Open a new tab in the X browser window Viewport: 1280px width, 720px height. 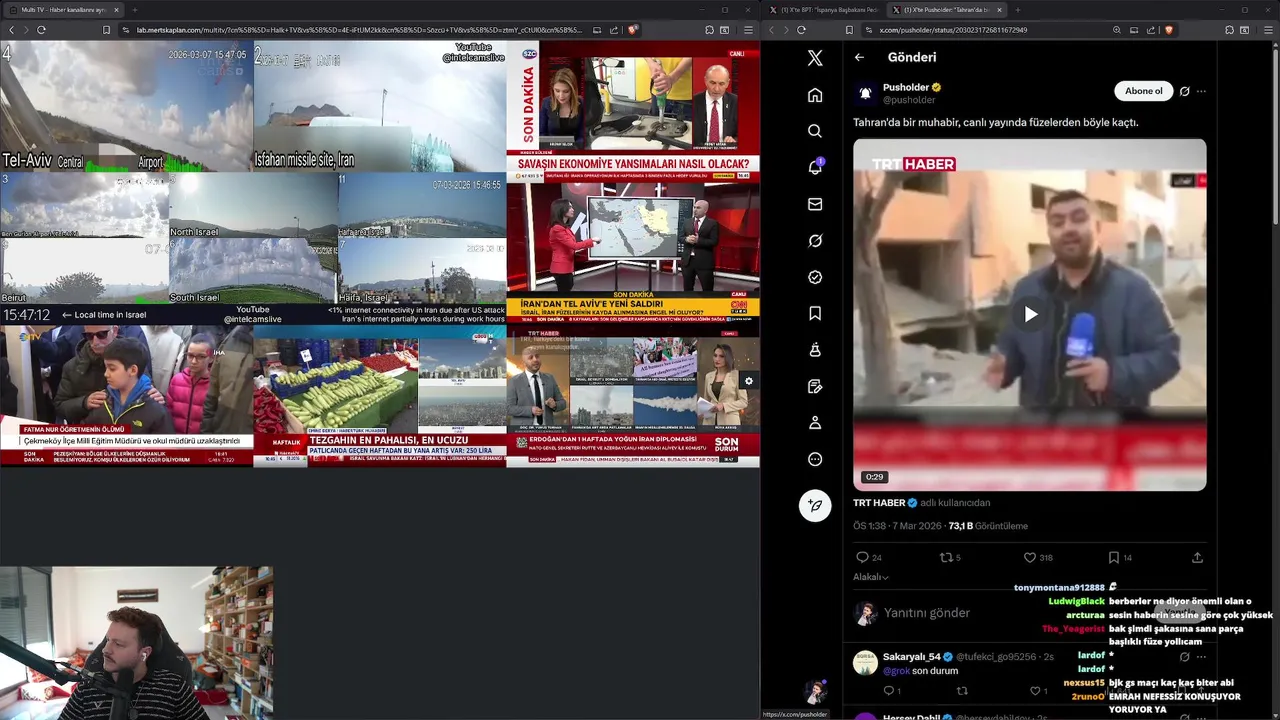[x=1018, y=10]
